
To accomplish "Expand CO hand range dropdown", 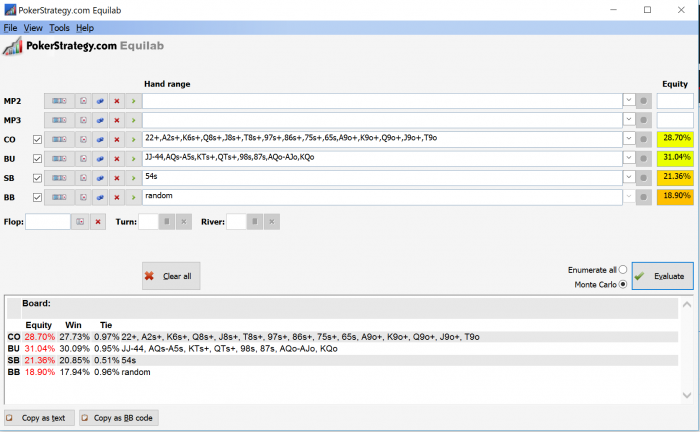I will 629,139.
